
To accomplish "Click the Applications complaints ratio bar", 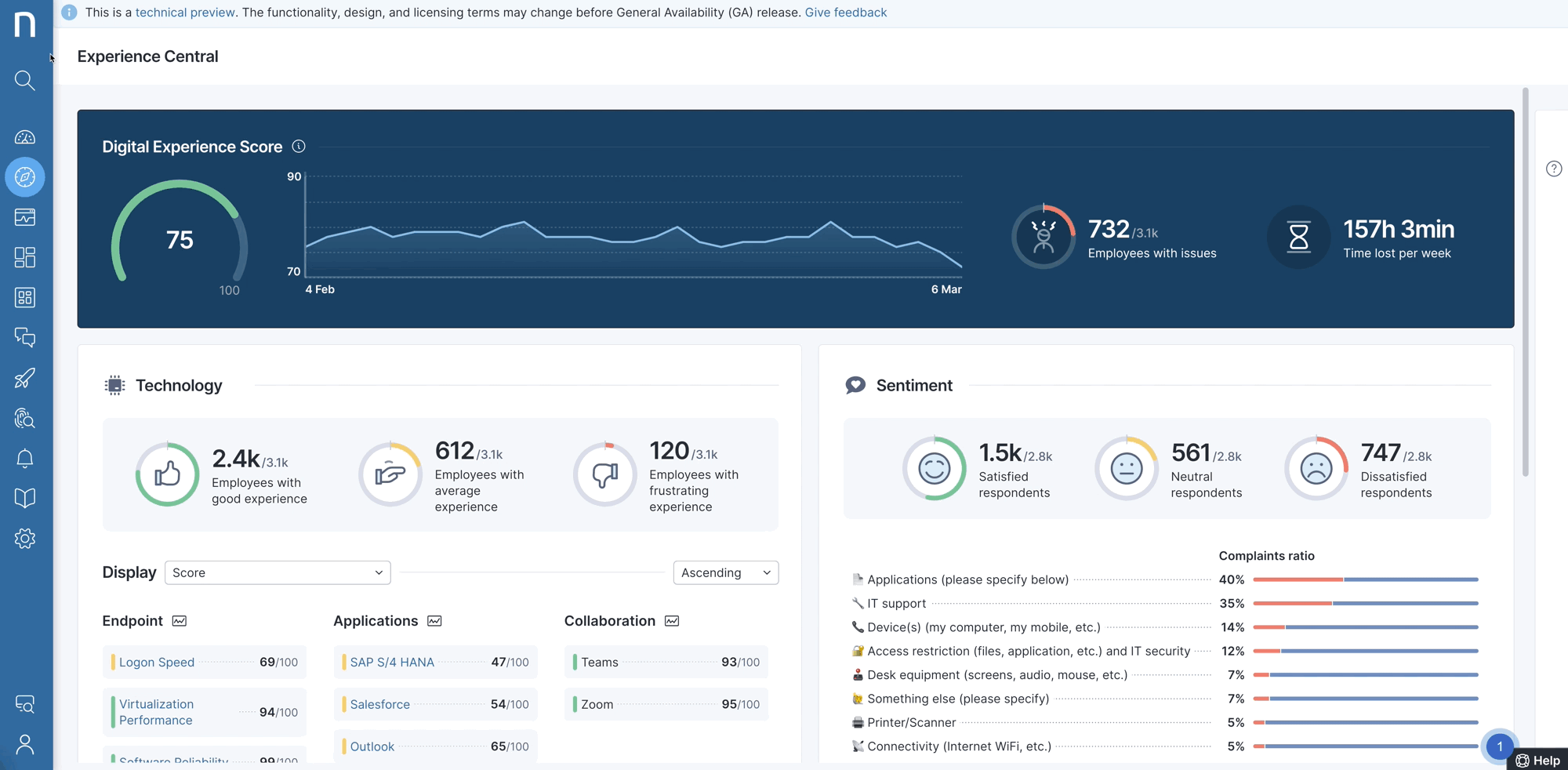I will [x=1365, y=579].
